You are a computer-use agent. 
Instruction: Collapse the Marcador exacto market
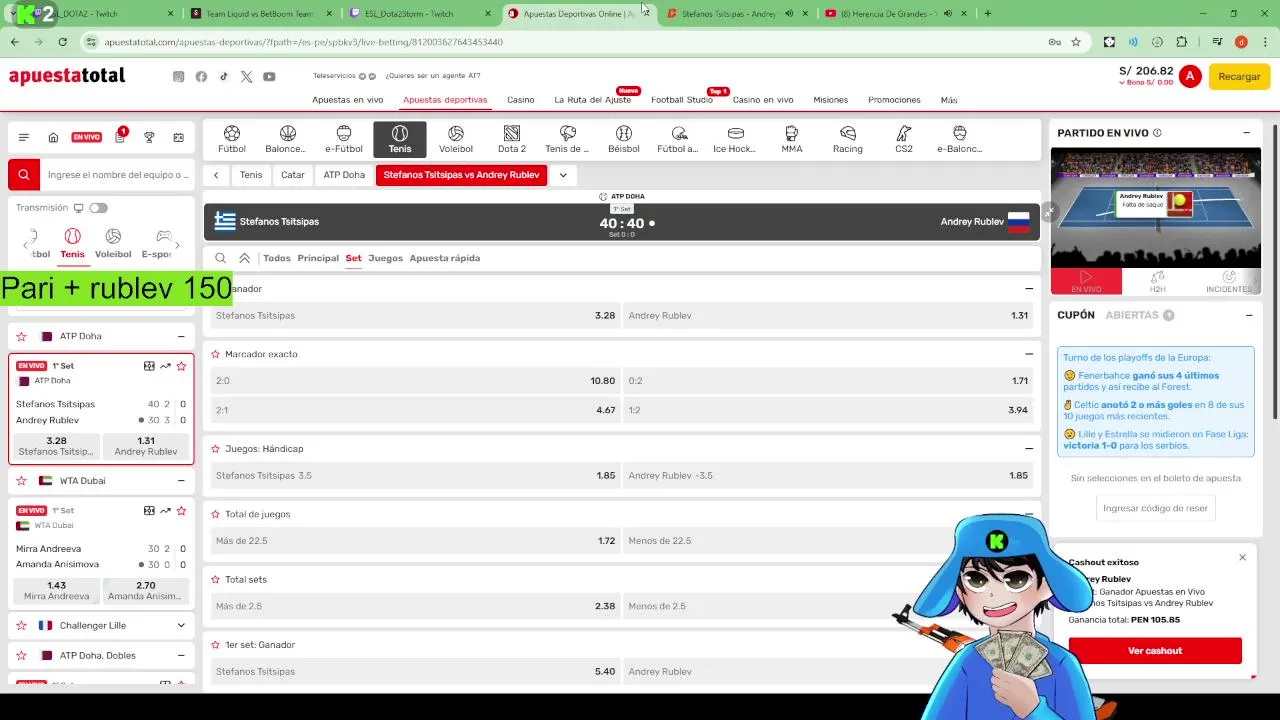tap(1029, 354)
